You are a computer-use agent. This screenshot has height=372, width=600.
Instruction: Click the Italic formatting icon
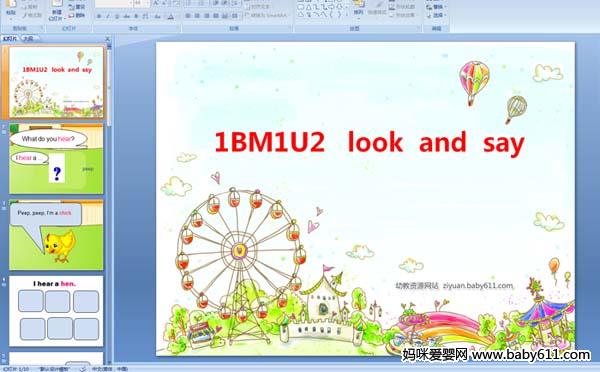pos(108,16)
